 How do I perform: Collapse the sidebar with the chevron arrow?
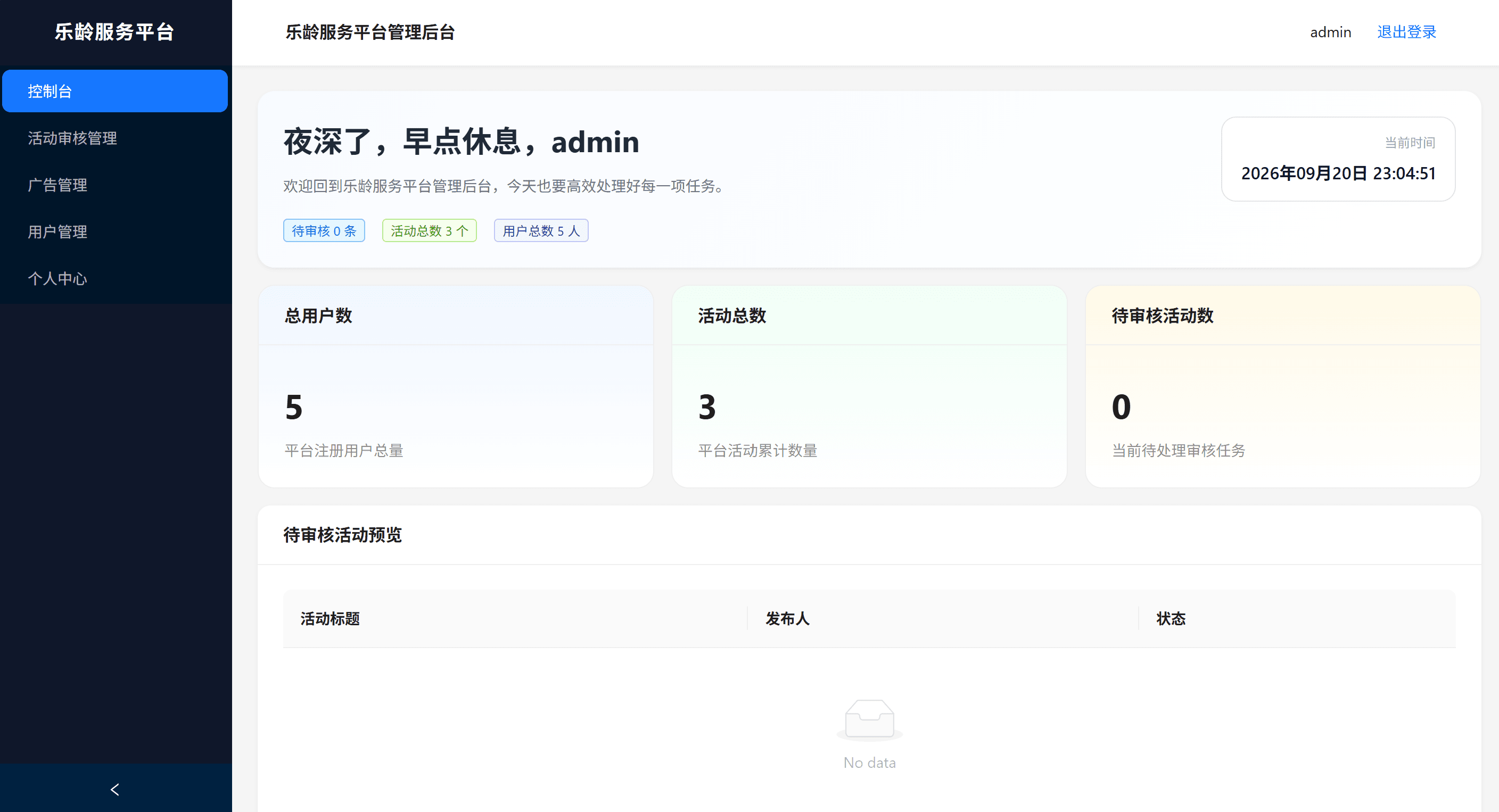pyautogui.click(x=115, y=789)
